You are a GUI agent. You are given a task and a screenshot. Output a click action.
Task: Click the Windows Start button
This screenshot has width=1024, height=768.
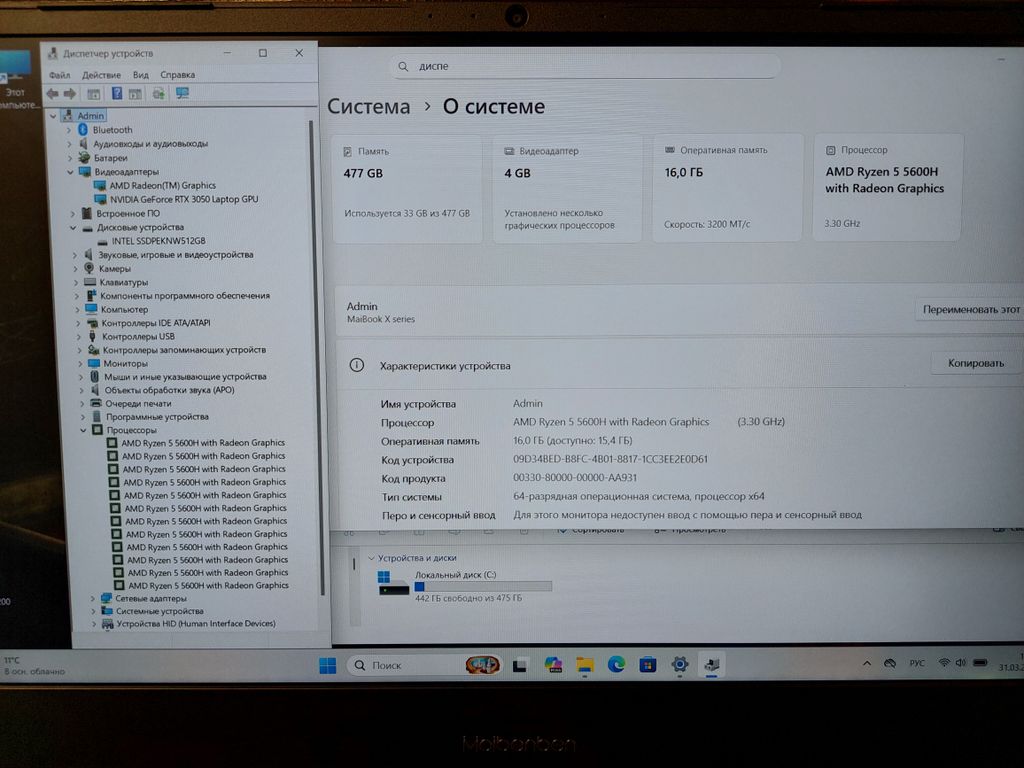click(327, 666)
